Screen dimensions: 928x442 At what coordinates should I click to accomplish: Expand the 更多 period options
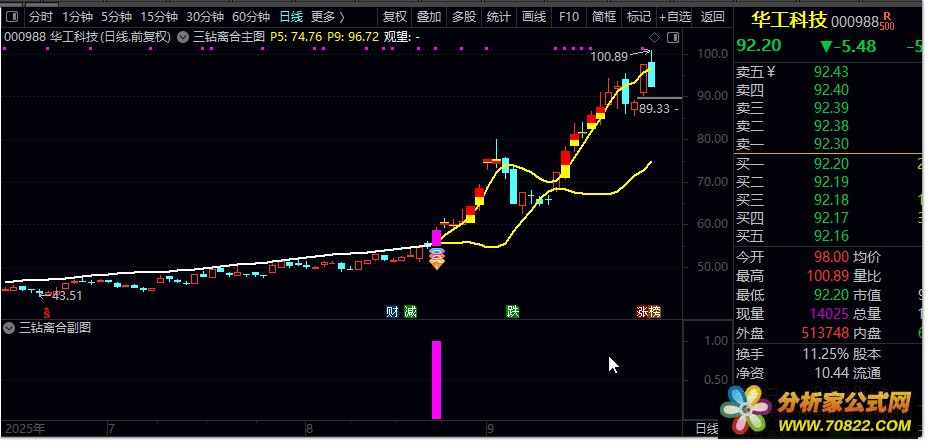pyautogui.click(x=328, y=16)
